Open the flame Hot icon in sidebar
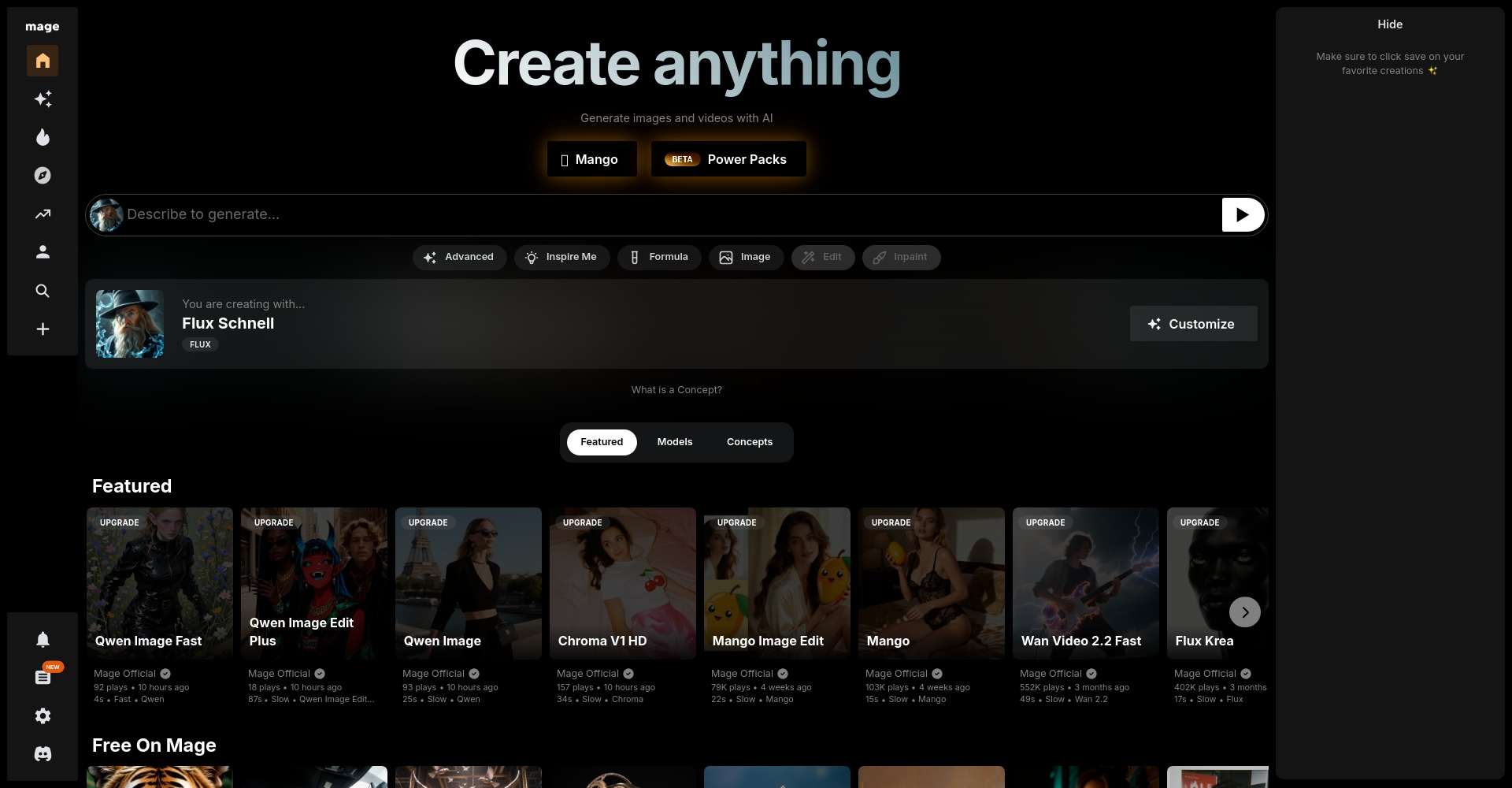The image size is (1512, 788). click(43, 137)
